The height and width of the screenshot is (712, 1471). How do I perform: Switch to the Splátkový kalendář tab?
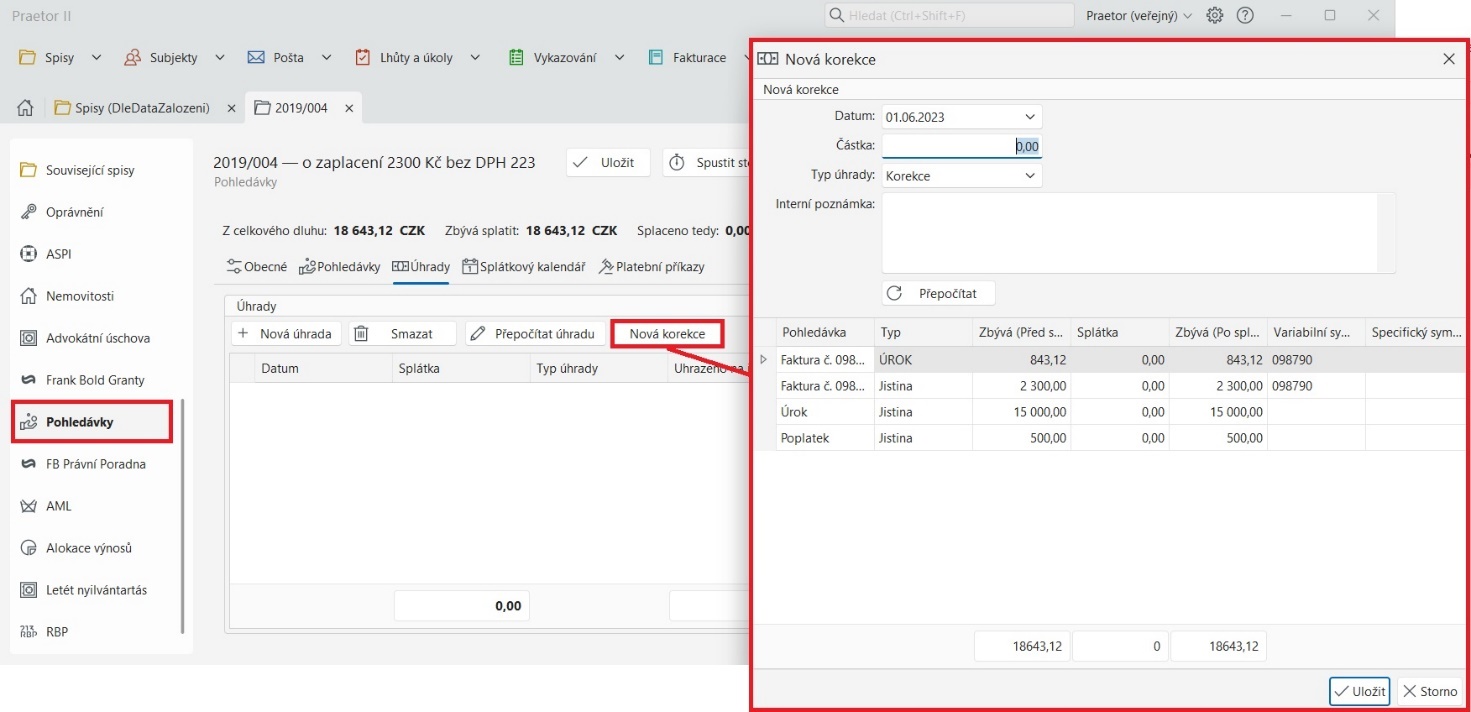click(524, 267)
